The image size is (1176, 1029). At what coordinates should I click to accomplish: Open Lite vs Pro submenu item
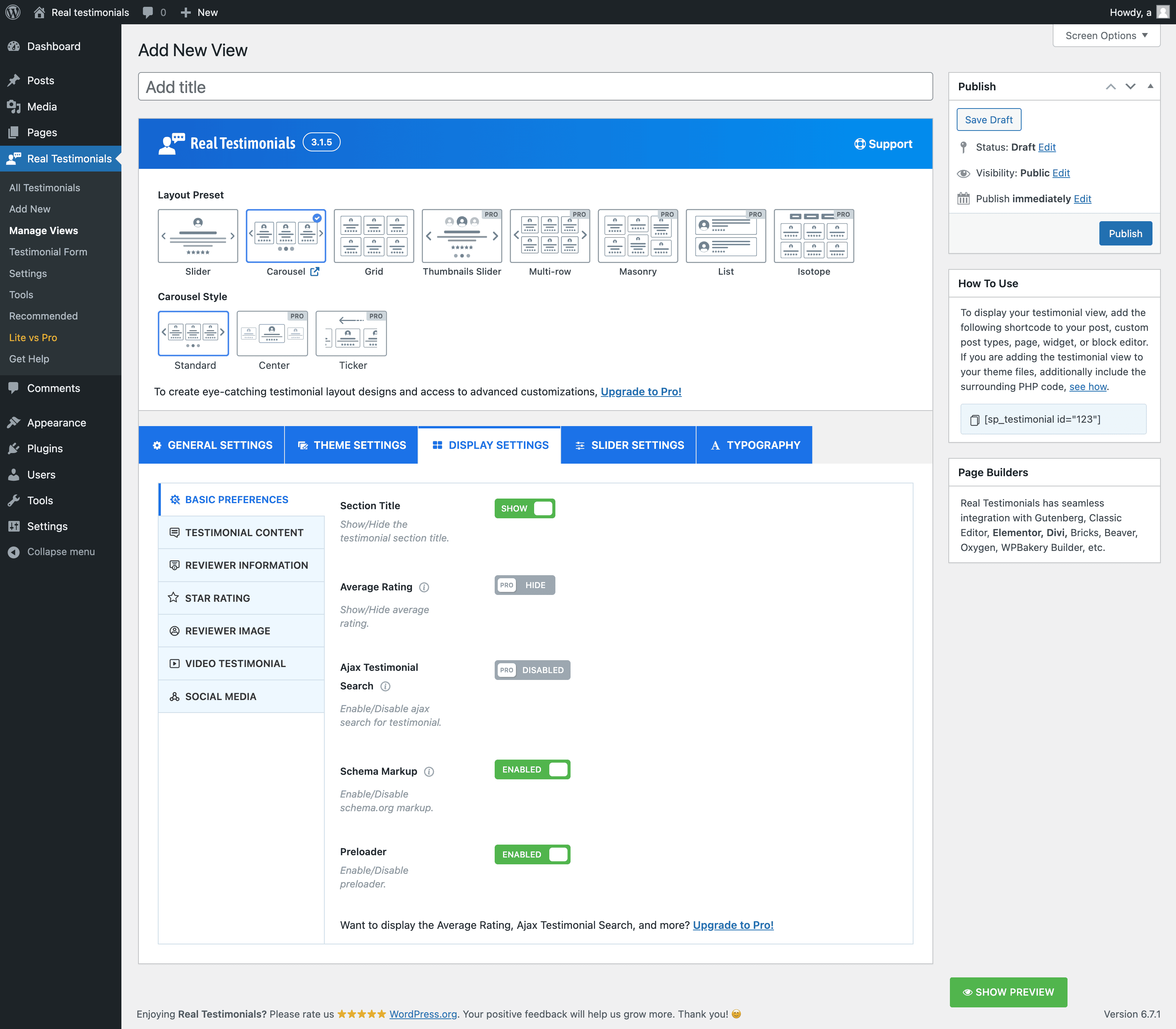point(33,338)
